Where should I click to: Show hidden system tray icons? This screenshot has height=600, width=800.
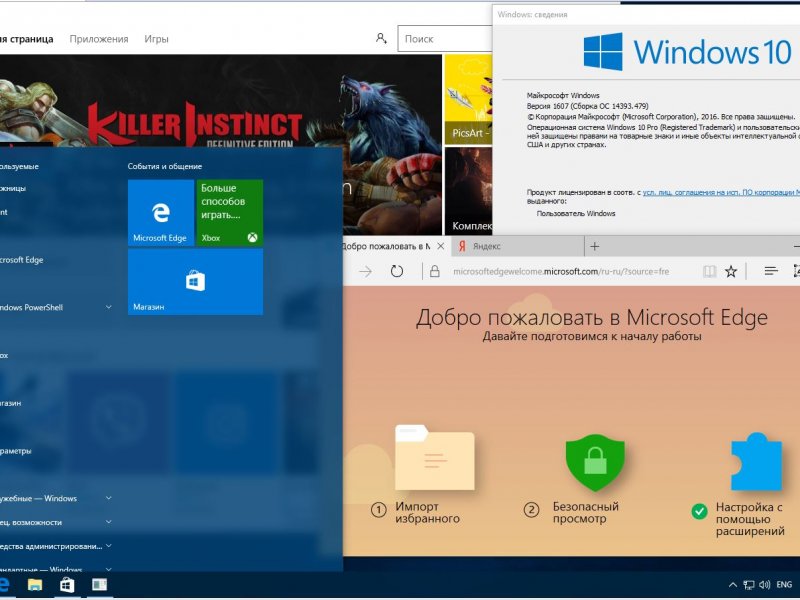(x=733, y=585)
